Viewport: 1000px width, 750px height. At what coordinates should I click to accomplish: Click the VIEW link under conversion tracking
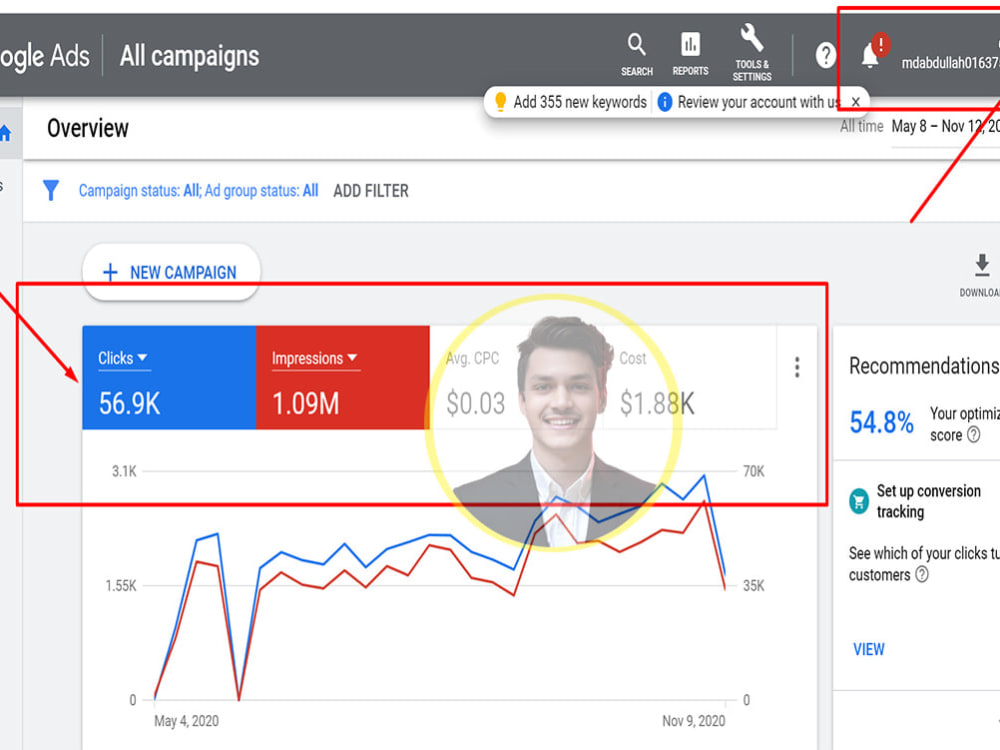[869, 649]
